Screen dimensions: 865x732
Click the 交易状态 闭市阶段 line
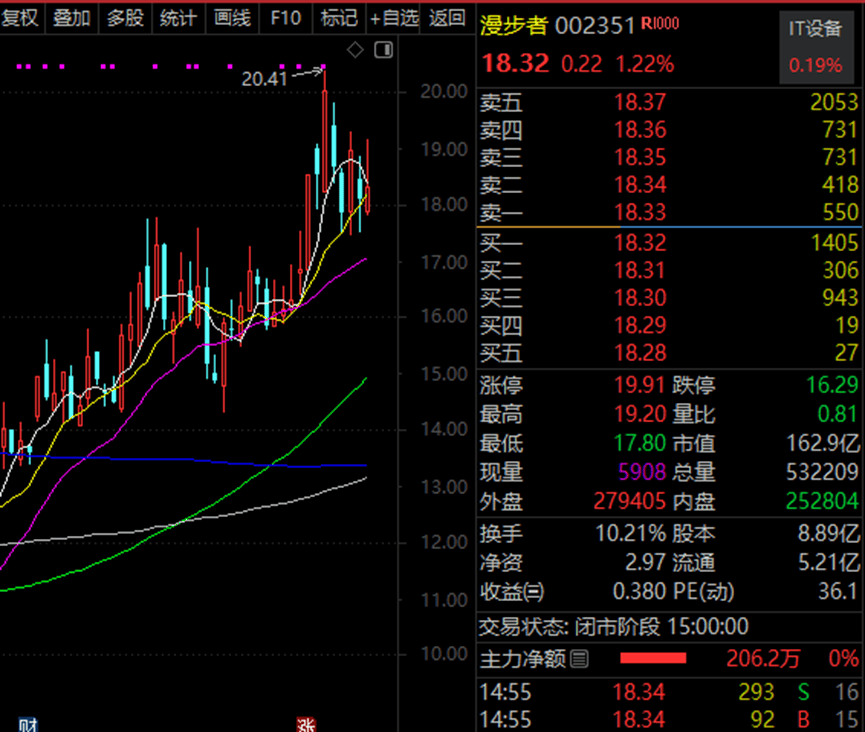tap(613, 627)
